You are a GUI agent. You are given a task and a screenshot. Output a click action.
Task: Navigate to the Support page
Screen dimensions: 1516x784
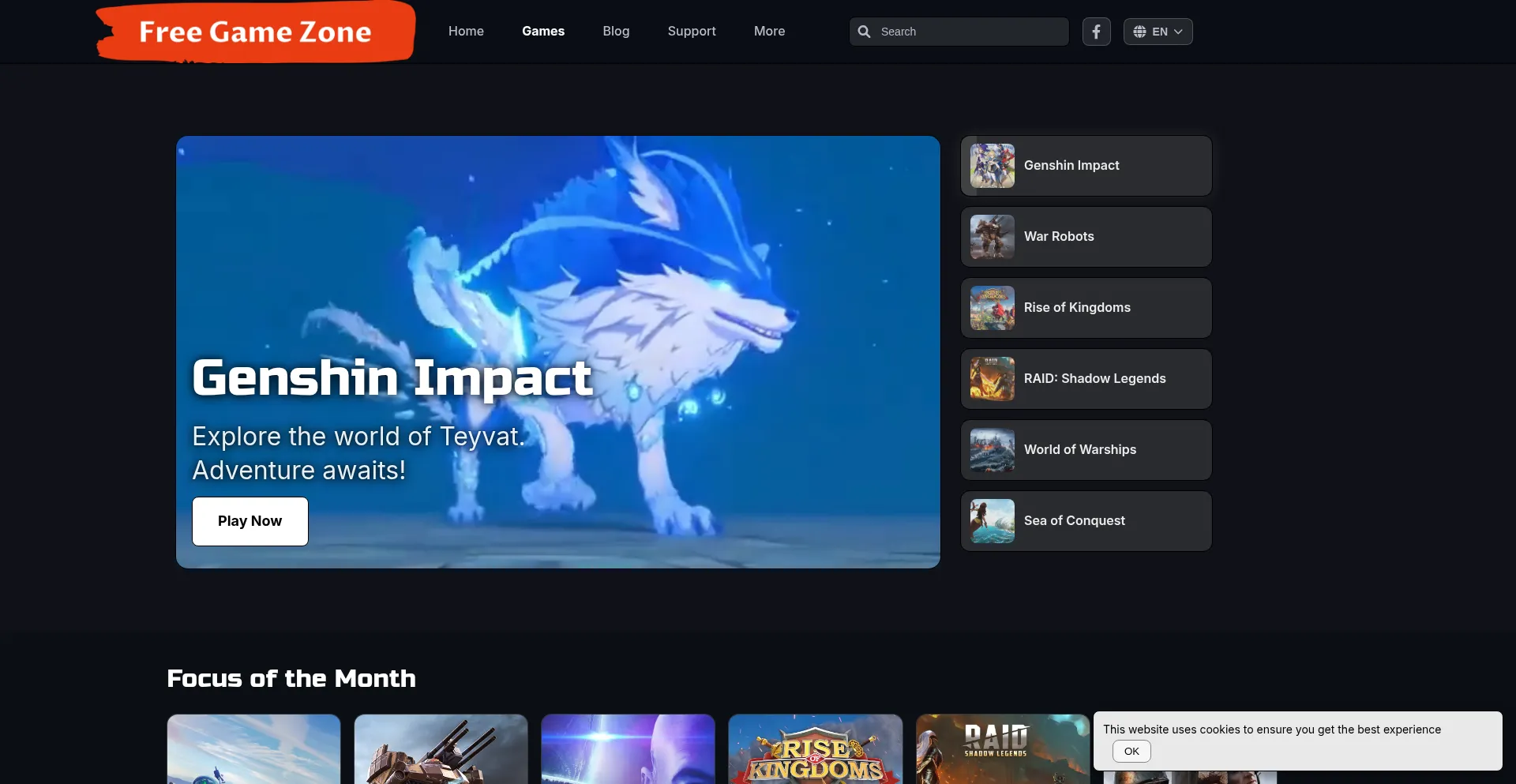[692, 32]
